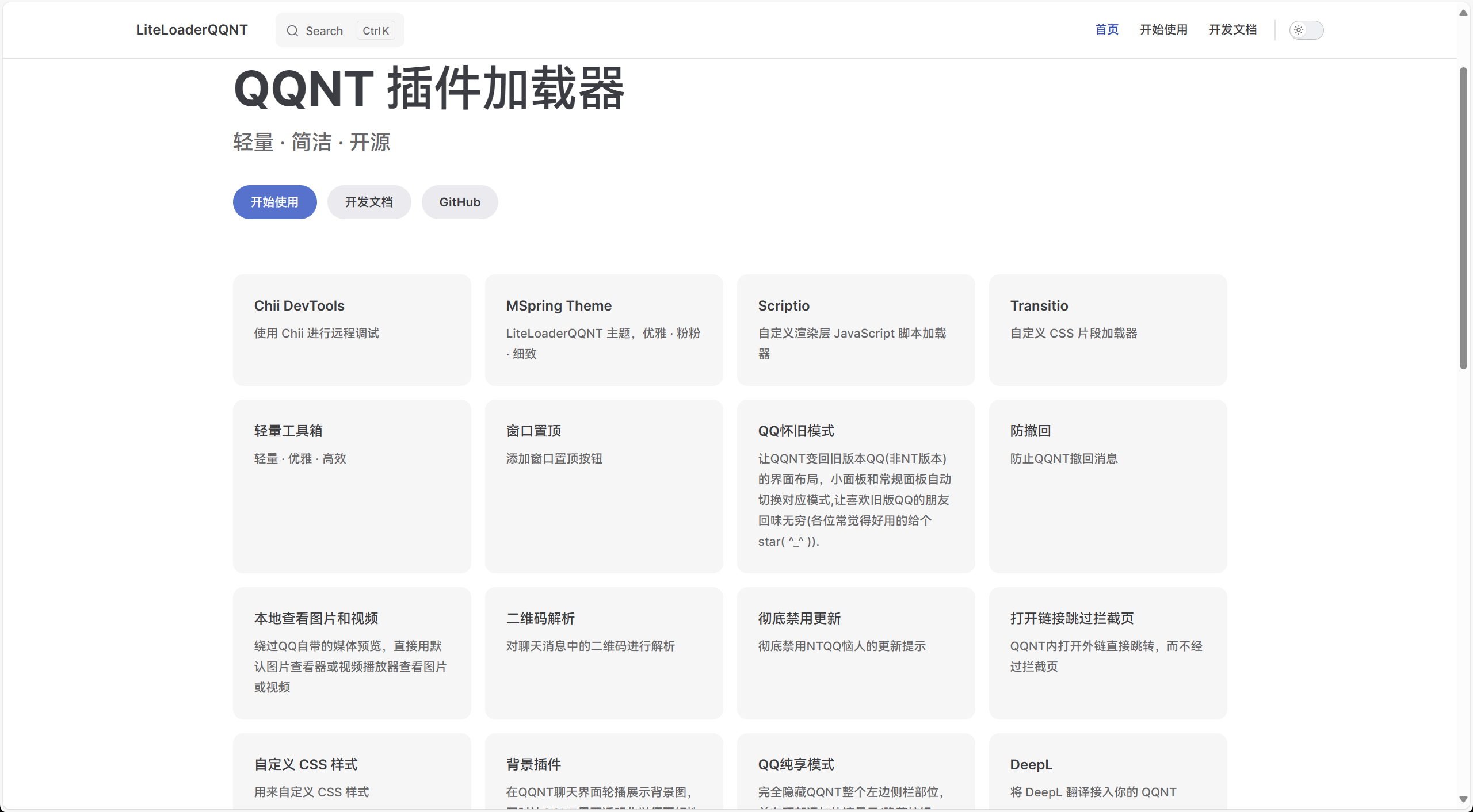Open the Scriptio plugin card
The height and width of the screenshot is (812, 1473).
pyautogui.click(x=856, y=330)
